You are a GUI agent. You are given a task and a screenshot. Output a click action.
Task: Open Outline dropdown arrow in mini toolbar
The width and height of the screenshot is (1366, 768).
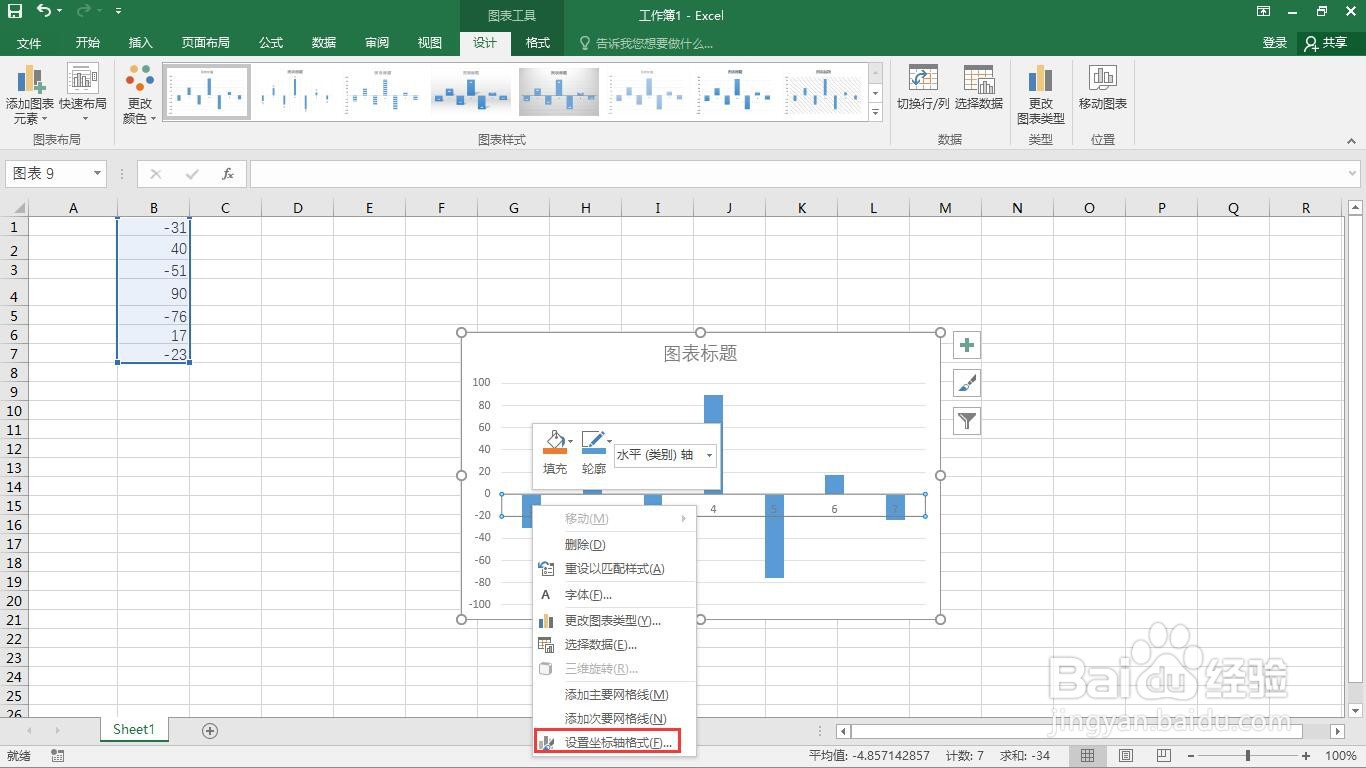[609, 441]
